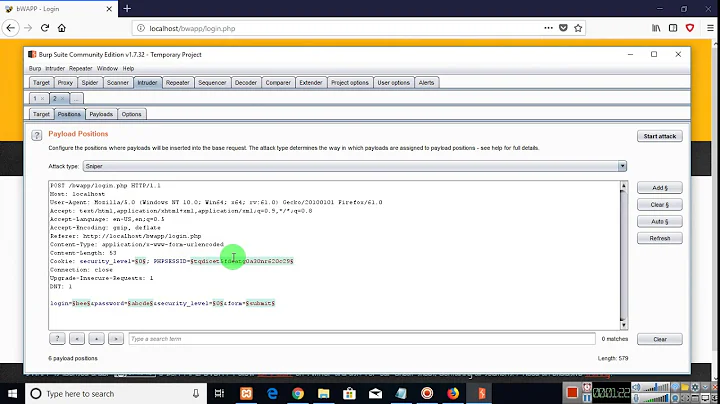Open the User options tab
Screen dimensions: 720x404
click(x=394, y=83)
